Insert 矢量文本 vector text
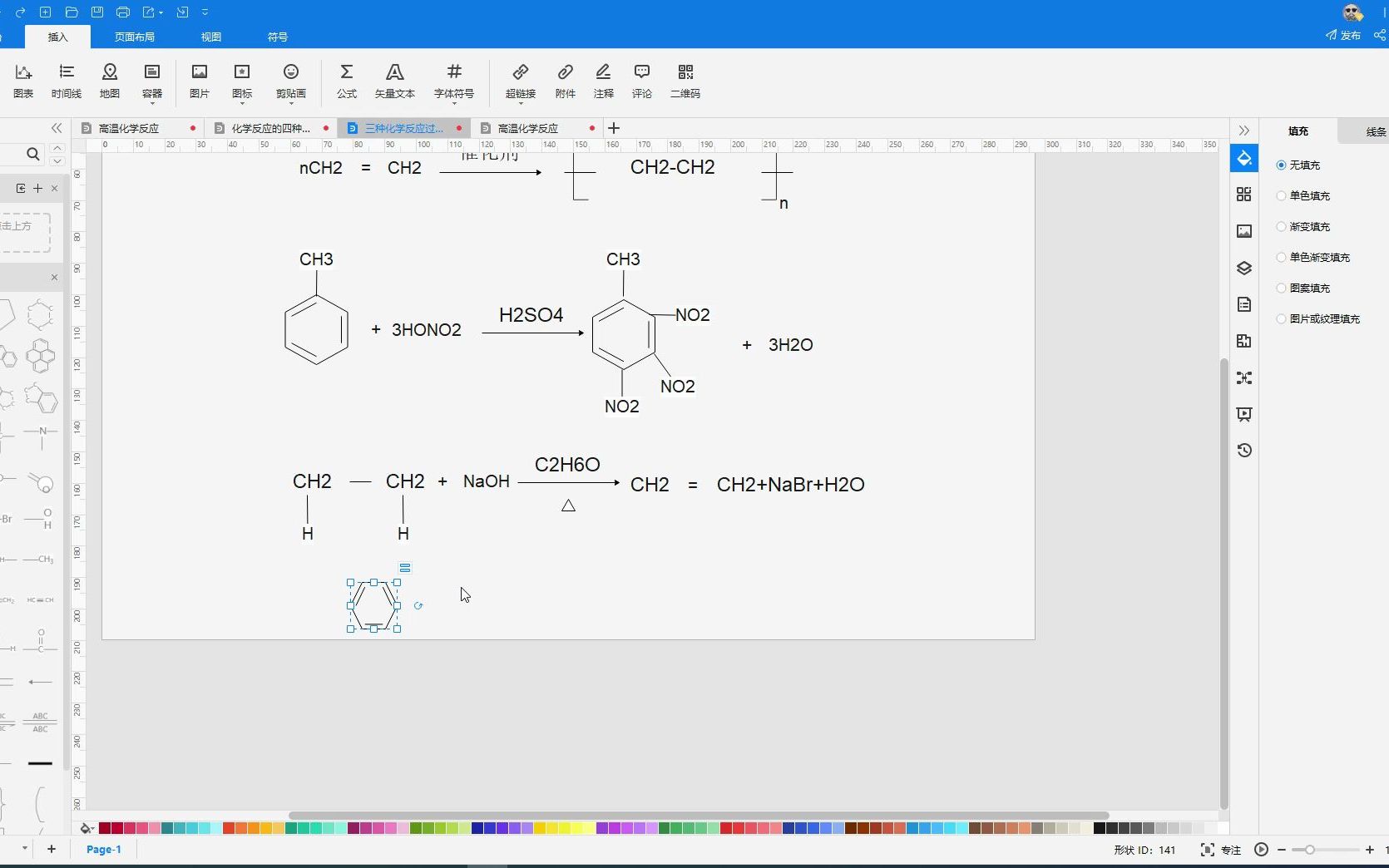1389x868 pixels. pyautogui.click(x=394, y=81)
